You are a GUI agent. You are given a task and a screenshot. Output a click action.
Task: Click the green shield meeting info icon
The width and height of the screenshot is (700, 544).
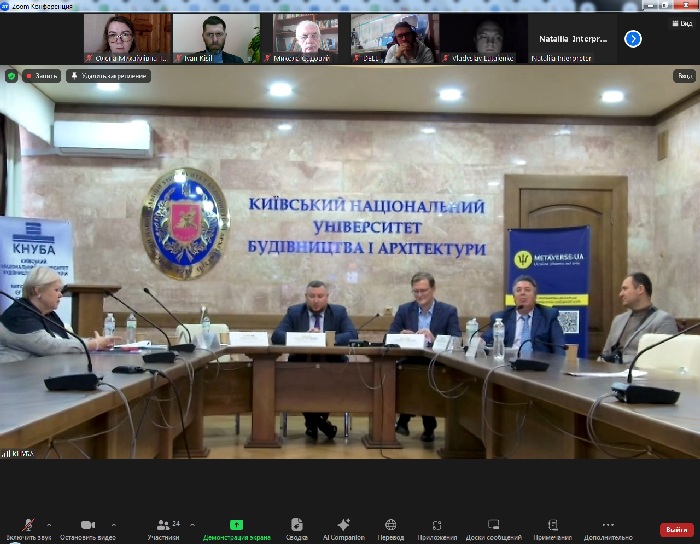[11, 76]
